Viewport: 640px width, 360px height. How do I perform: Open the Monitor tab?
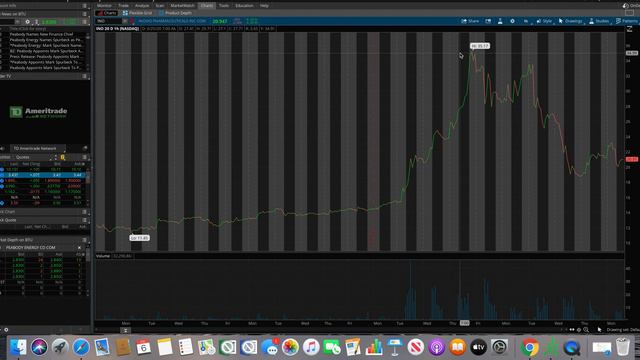click(104, 6)
